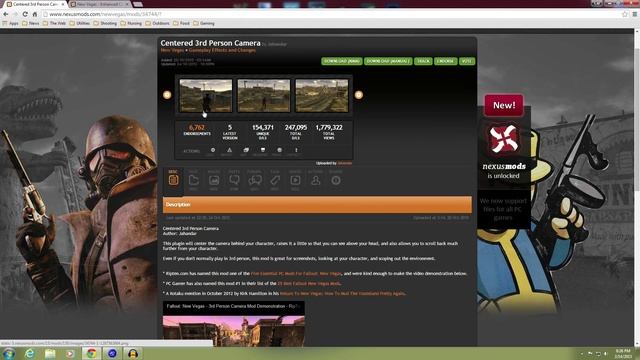Launch Internet Explorer from taskbar
This screenshot has width=640, height=360.
coord(29,353)
